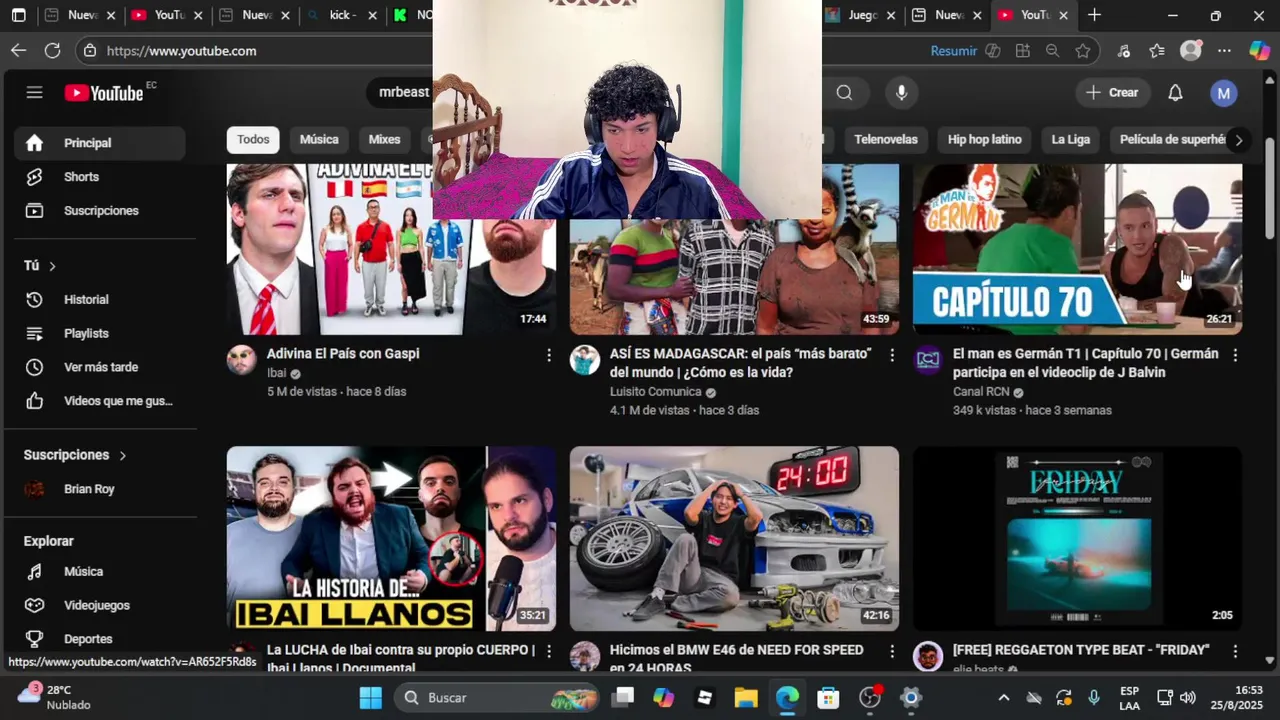Open more options for Adivina El País video
This screenshot has height=720, width=1280.
click(548, 355)
